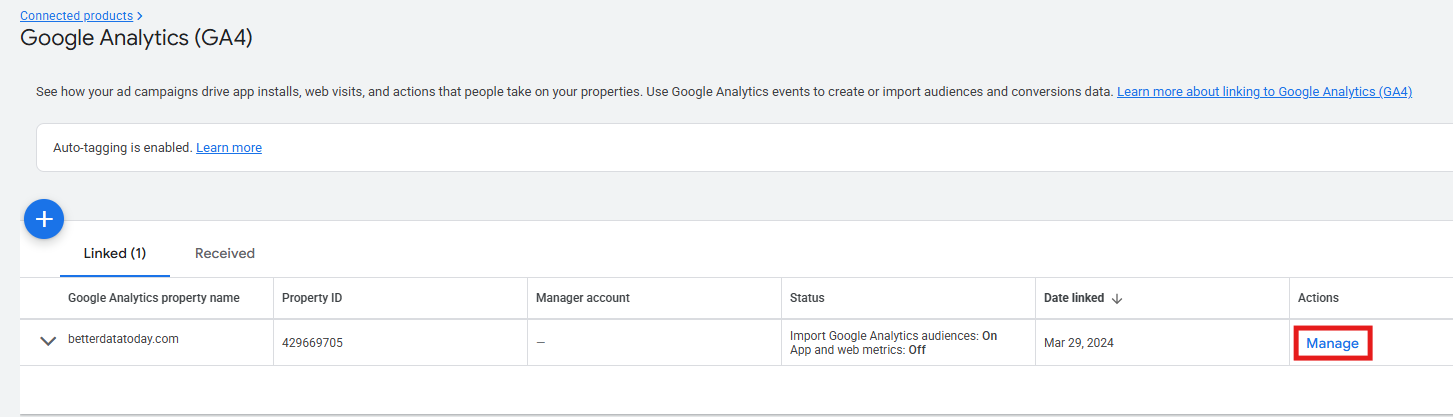Click Import Google Analytics audiences: On status
Image resolution: width=1453 pixels, height=417 pixels.
(893, 336)
